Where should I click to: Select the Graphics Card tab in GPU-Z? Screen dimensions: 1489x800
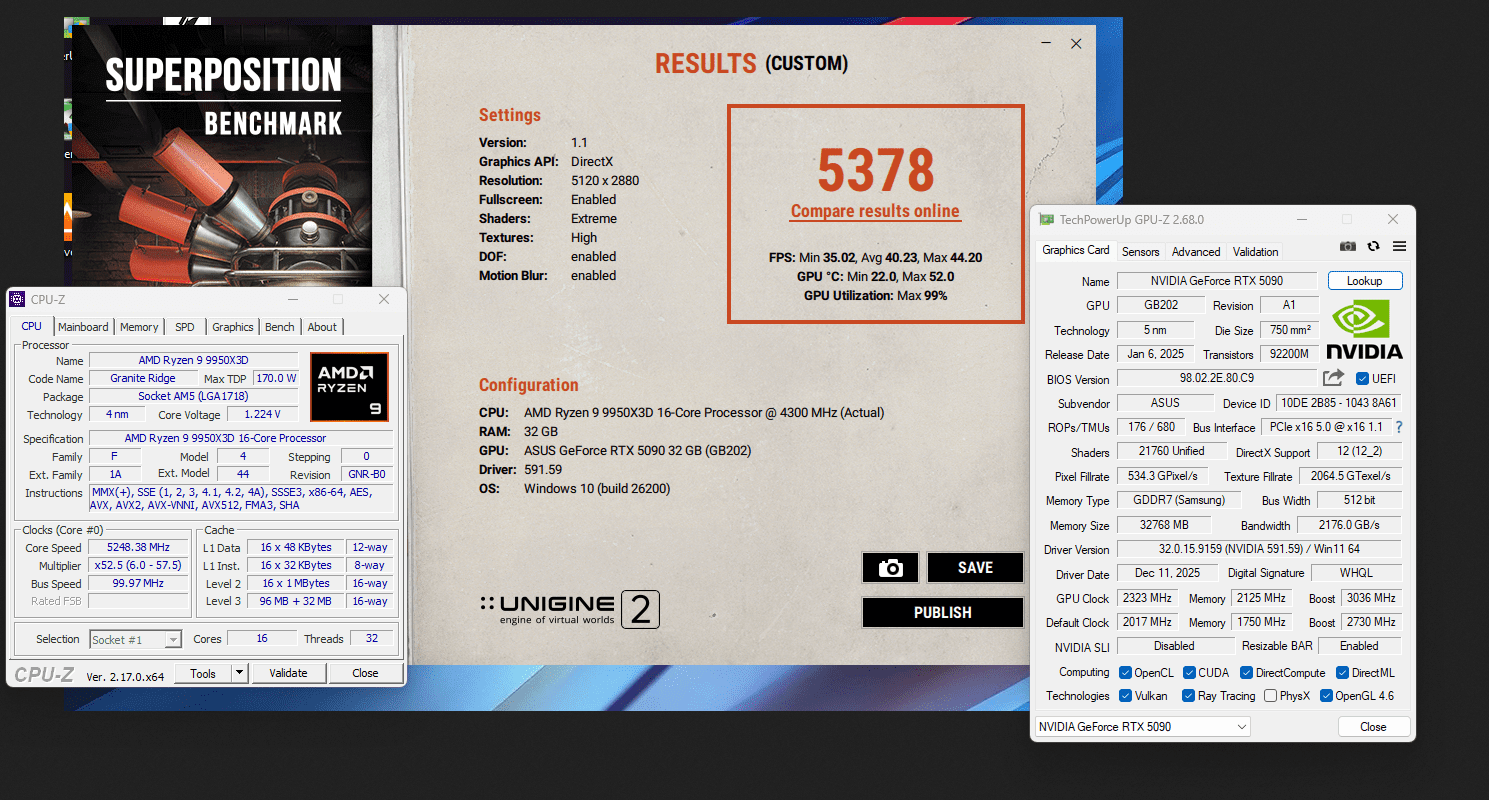[x=1075, y=251]
